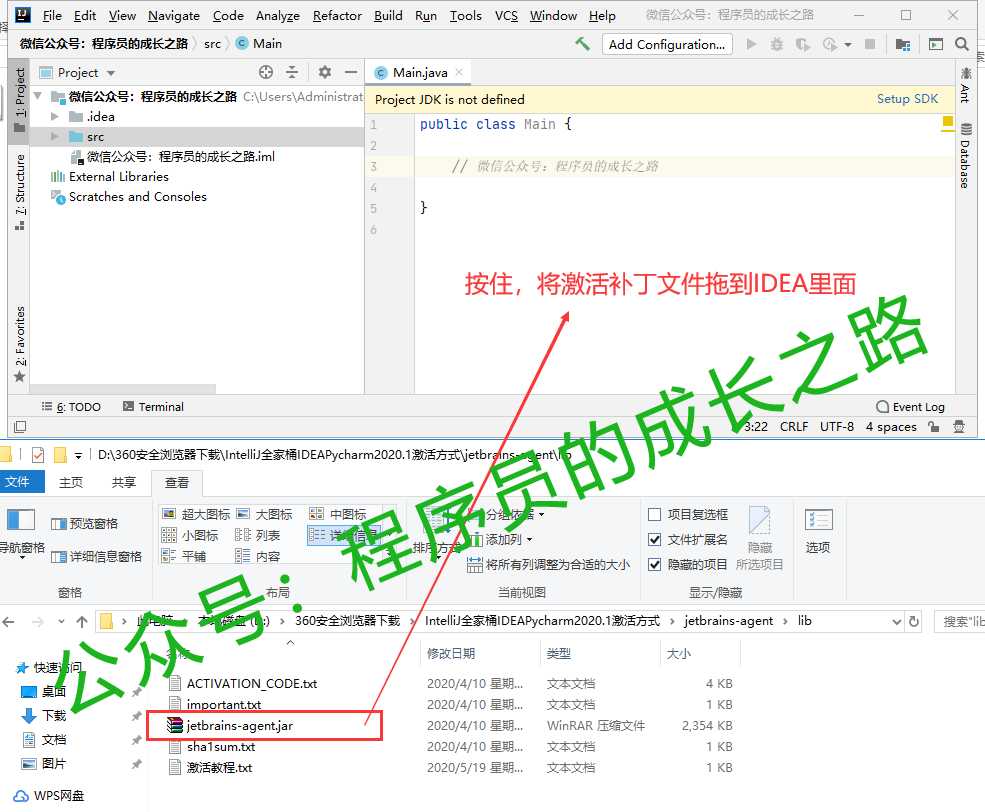
Task: Click the locate file crosshair icon in Project panel
Action: (266, 72)
